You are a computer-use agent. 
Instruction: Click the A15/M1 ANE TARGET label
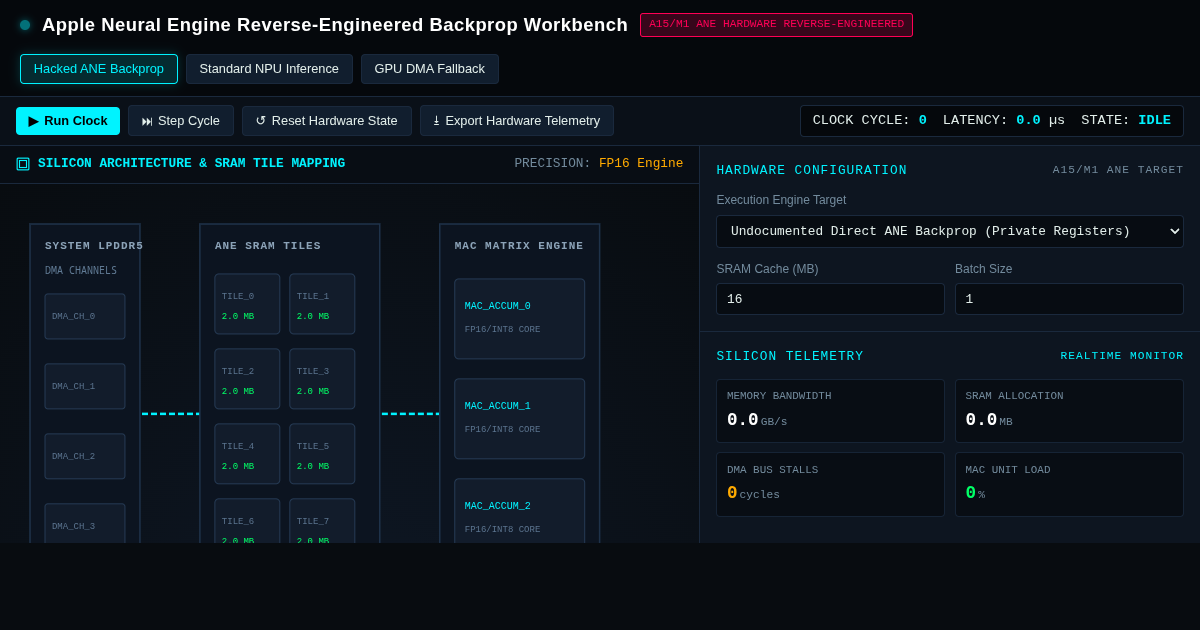tap(1118, 170)
